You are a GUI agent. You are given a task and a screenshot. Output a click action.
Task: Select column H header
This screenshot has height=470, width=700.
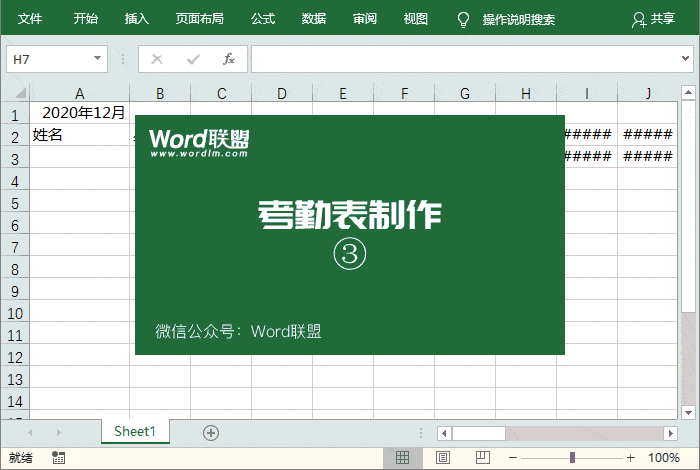click(x=526, y=93)
